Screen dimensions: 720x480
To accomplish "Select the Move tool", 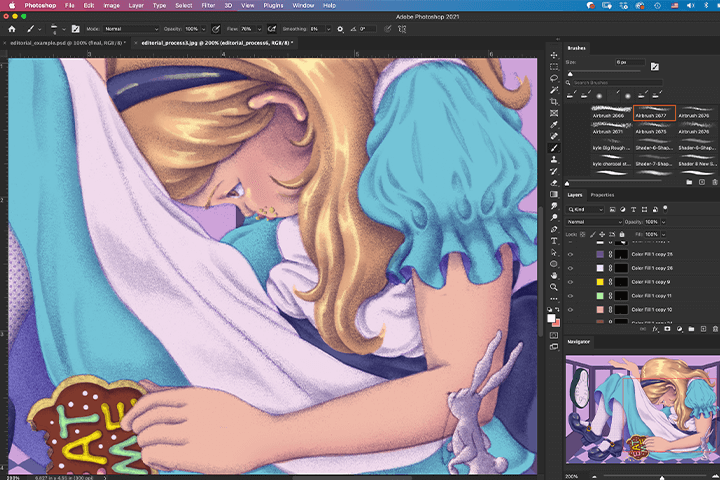I will pos(554,55).
